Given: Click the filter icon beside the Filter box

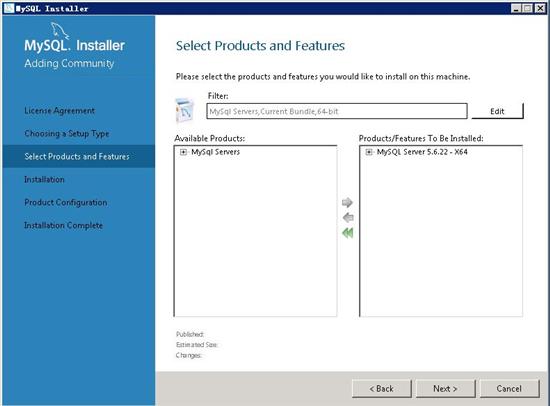Looking at the screenshot, I should click(x=185, y=111).
